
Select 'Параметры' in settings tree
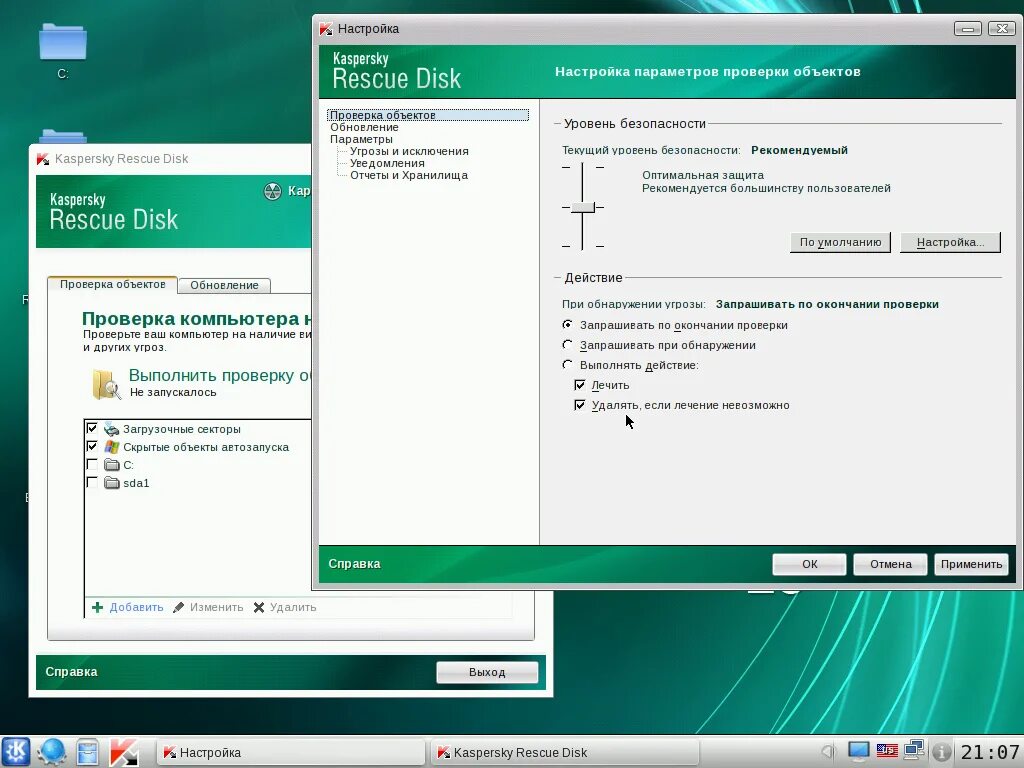coord(361,139)
